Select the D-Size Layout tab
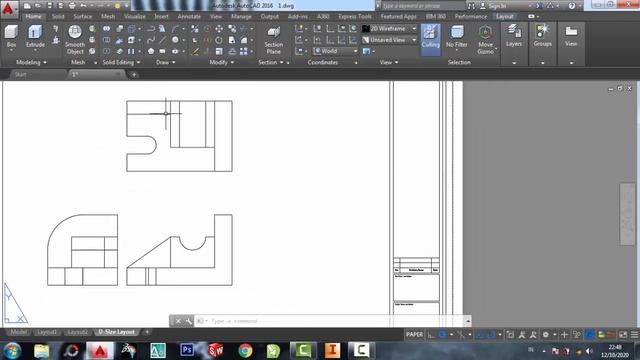Viewport: 640px width, 360px height. pyautogui.click(x=116, y=332)
